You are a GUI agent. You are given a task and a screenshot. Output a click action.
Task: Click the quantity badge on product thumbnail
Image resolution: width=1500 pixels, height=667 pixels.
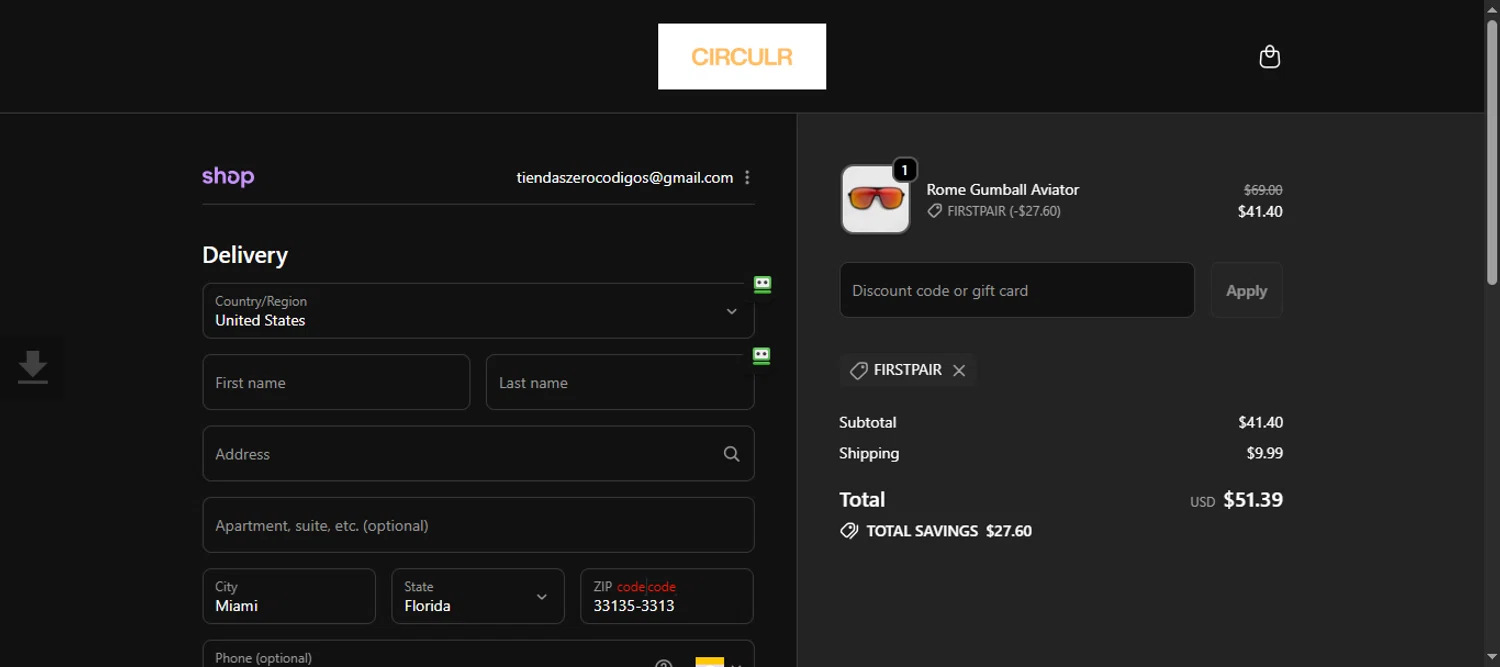click(904, 170)
